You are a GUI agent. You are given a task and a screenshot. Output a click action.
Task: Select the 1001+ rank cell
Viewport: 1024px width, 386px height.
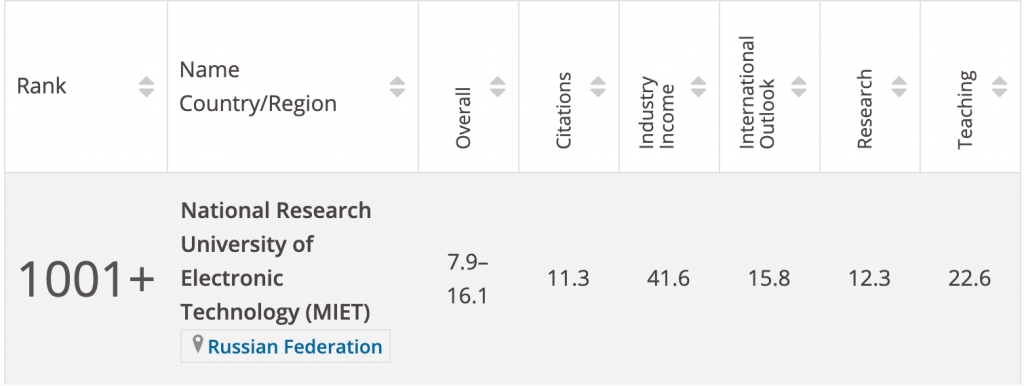(x=86, y=279)
